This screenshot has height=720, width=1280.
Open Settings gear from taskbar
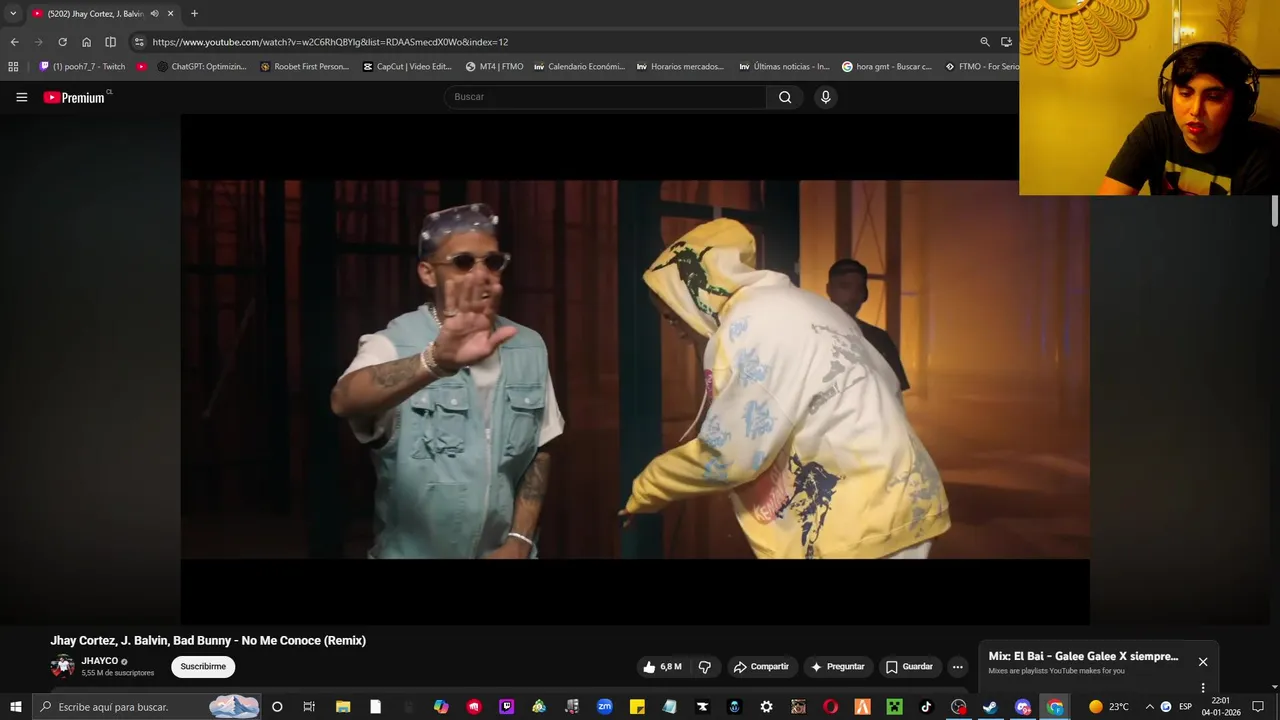coord(766,707)
